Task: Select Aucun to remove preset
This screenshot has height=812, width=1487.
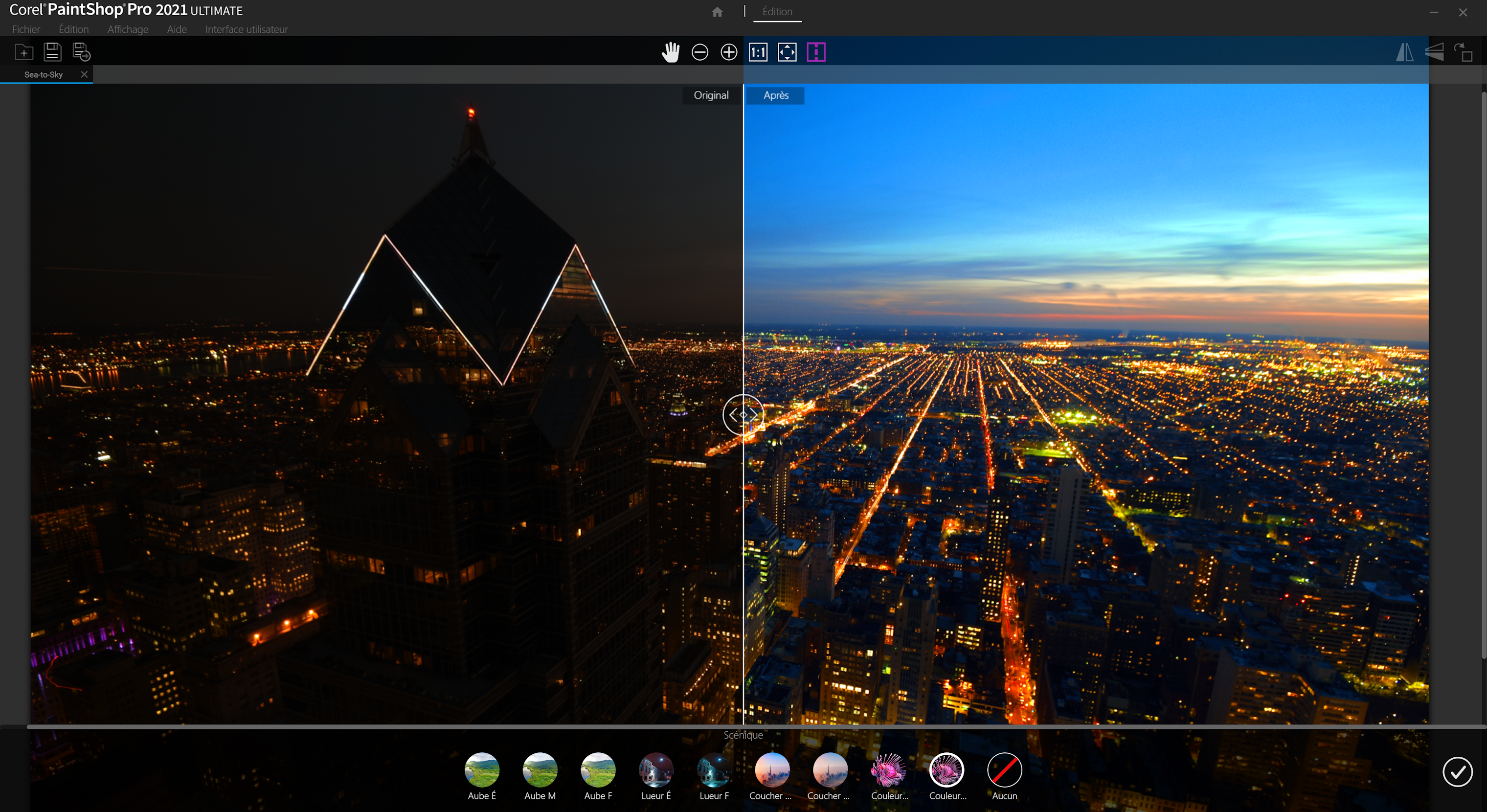Action: [x=1004, y=770]
